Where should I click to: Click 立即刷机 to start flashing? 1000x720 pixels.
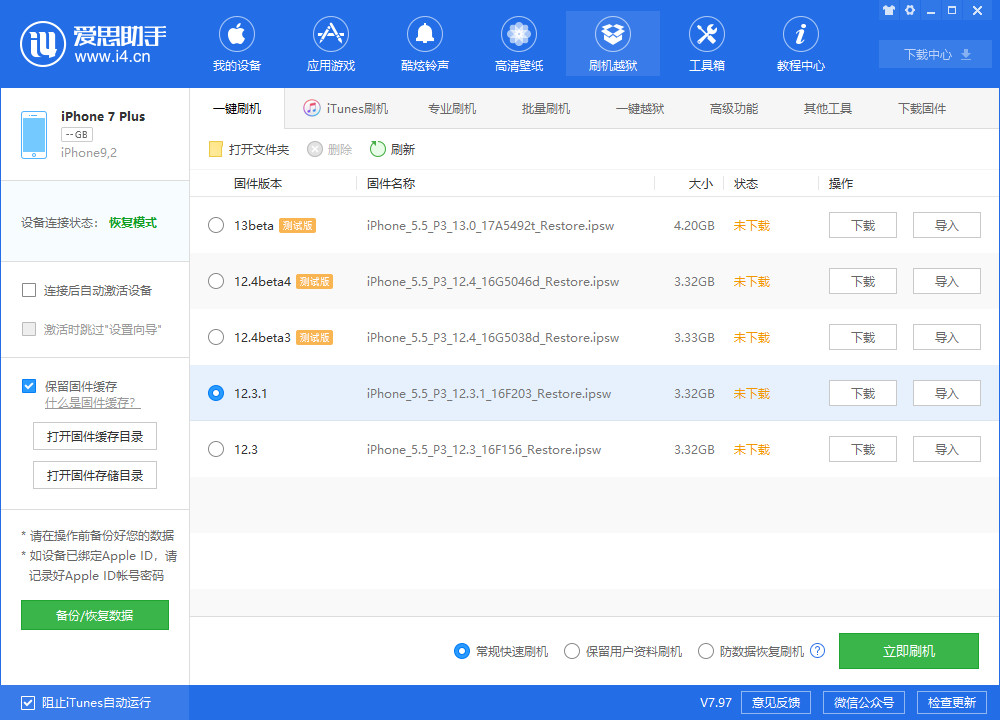pos(909,651)
